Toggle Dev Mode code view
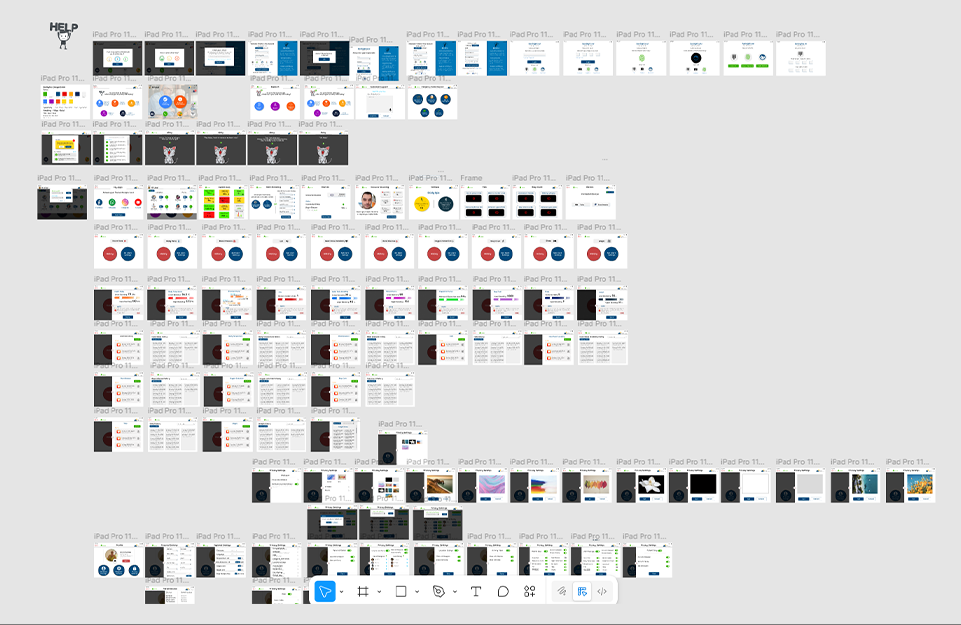The image size is (961, 625). (x=602, y=591)
